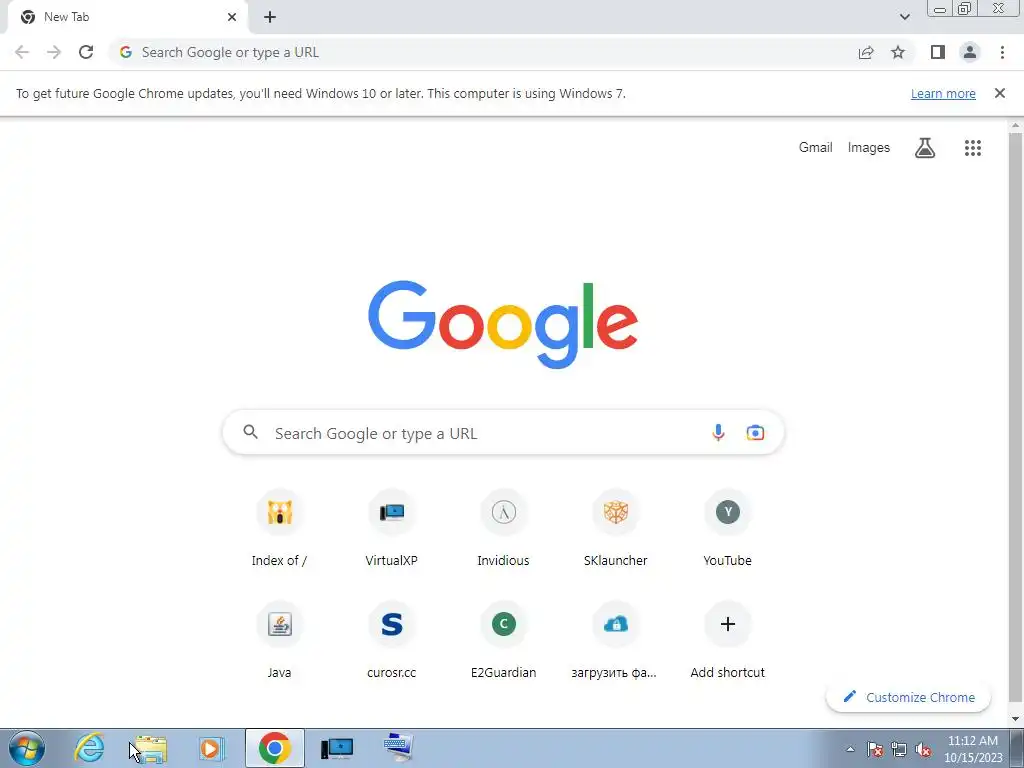Show hidden system tray icons
This screenshot has width=1024, height=768.
850,749
